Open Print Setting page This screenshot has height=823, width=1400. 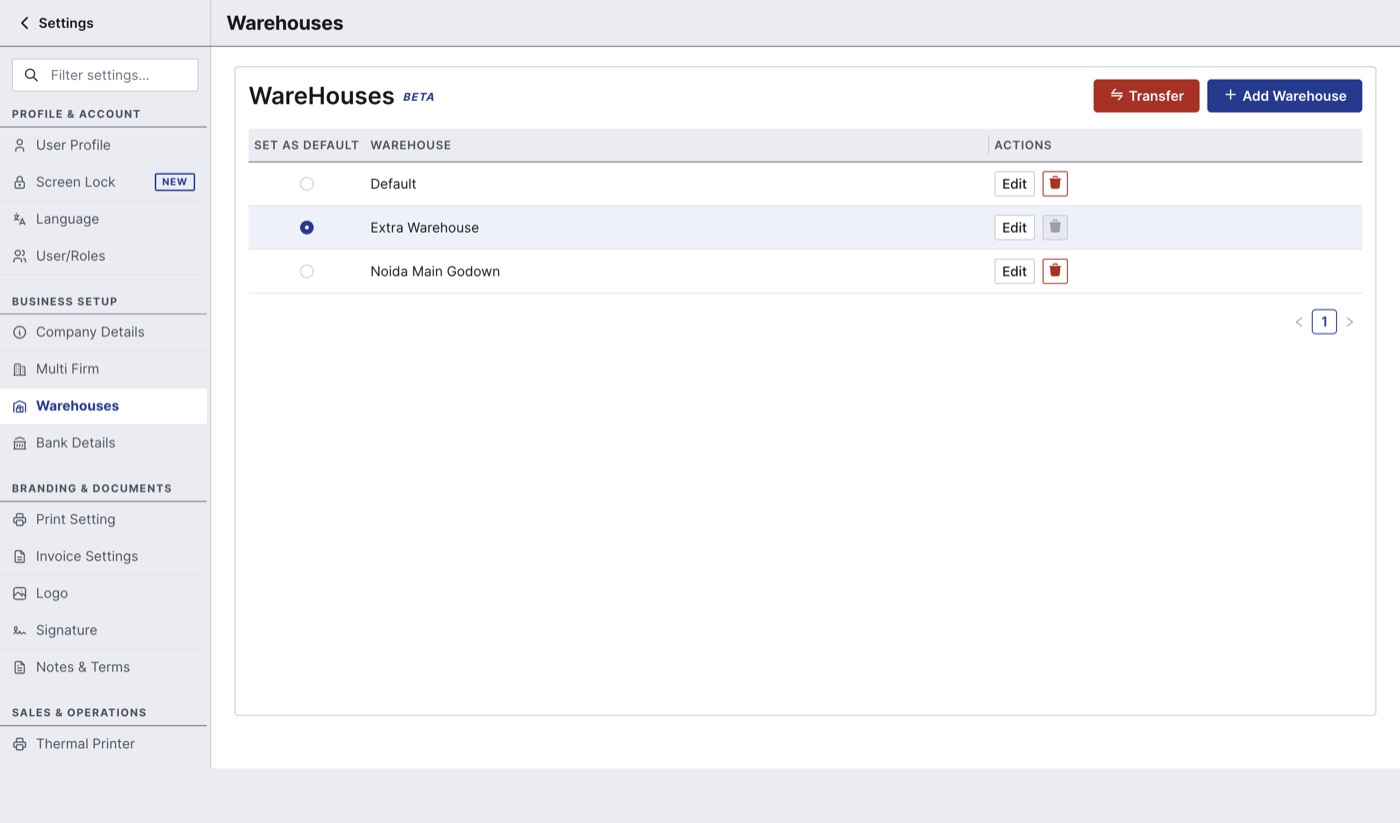104,520
